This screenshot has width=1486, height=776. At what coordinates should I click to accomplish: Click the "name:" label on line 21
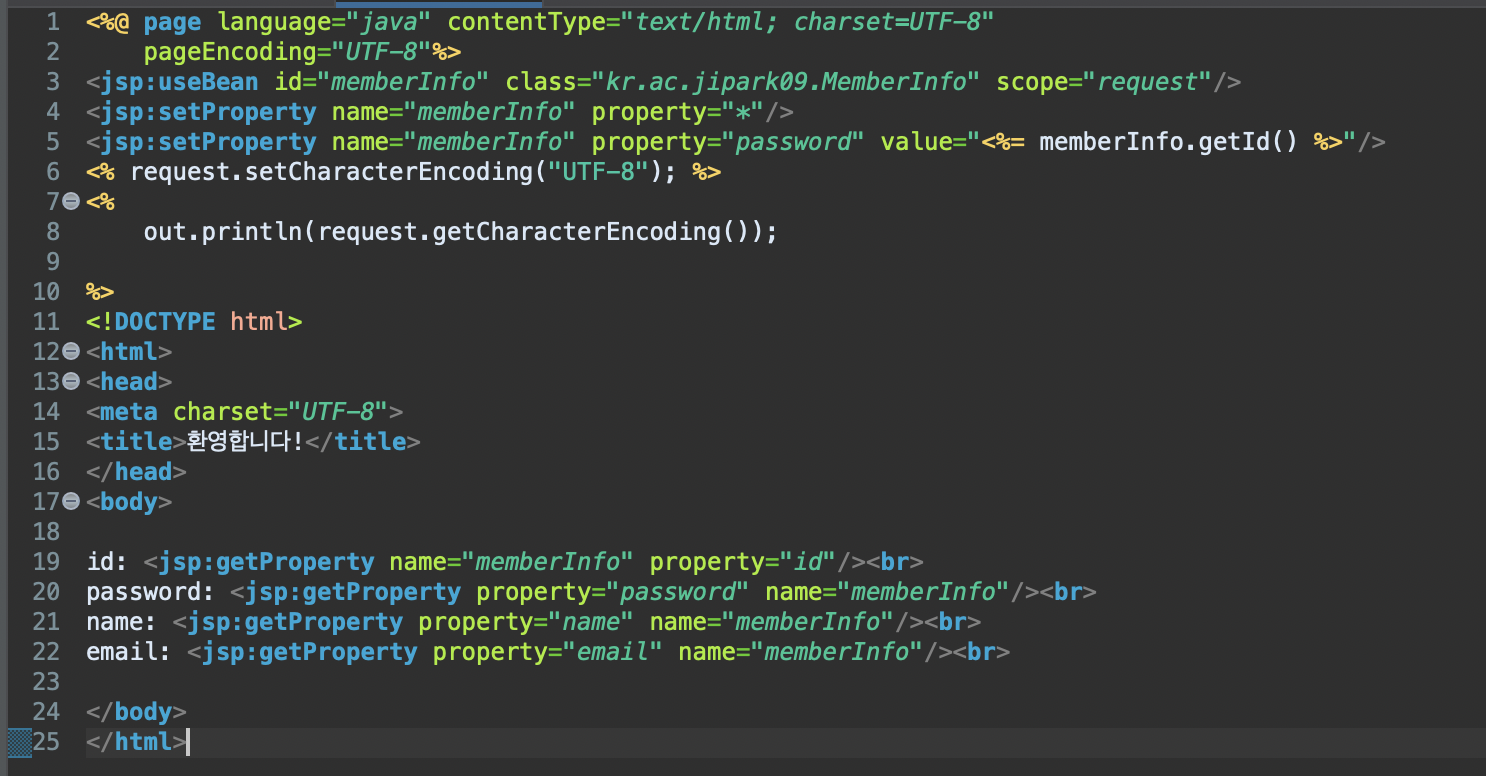(x=122, y=621)
